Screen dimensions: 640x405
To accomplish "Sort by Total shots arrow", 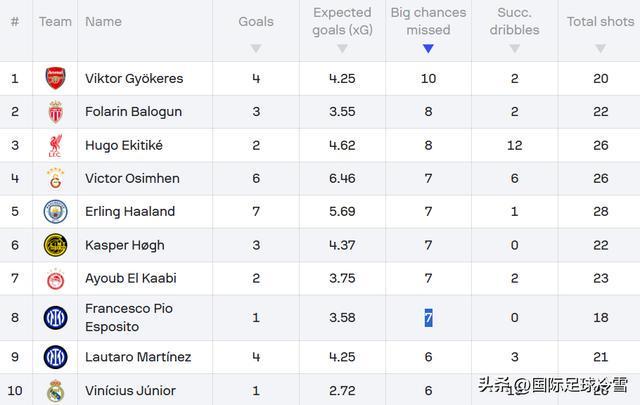I will pos(600,48).
